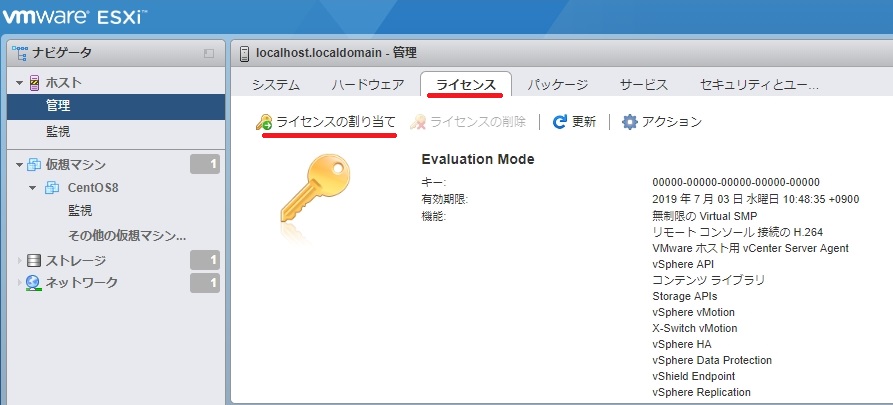This screenshot has height=405, width=893.
Task: Click the Networking globe icon
Action: coord(34,283)
